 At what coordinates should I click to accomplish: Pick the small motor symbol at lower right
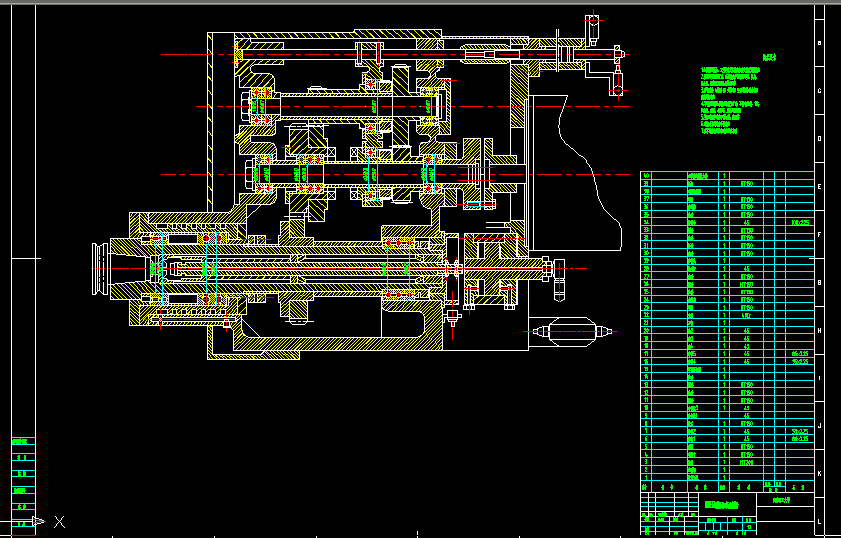[567, 331]
